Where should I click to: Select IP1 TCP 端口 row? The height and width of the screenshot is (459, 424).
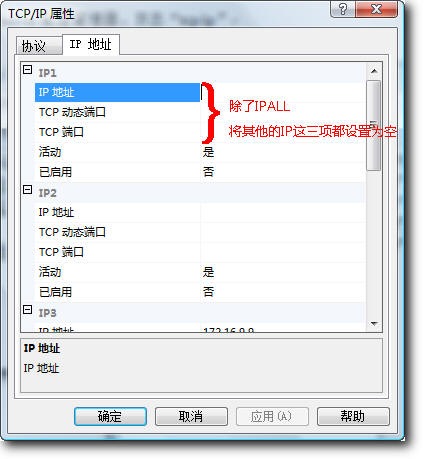201,132
